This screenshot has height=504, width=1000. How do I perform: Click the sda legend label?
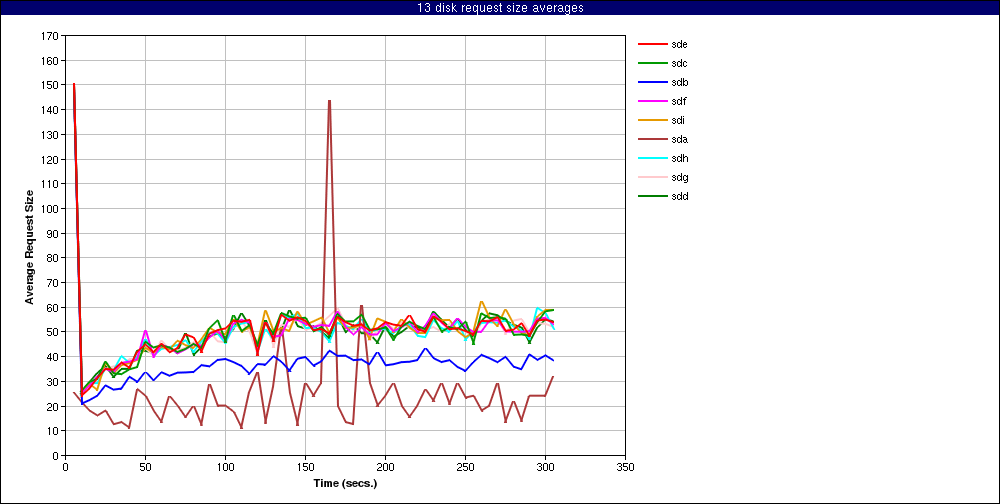[679, 139]
